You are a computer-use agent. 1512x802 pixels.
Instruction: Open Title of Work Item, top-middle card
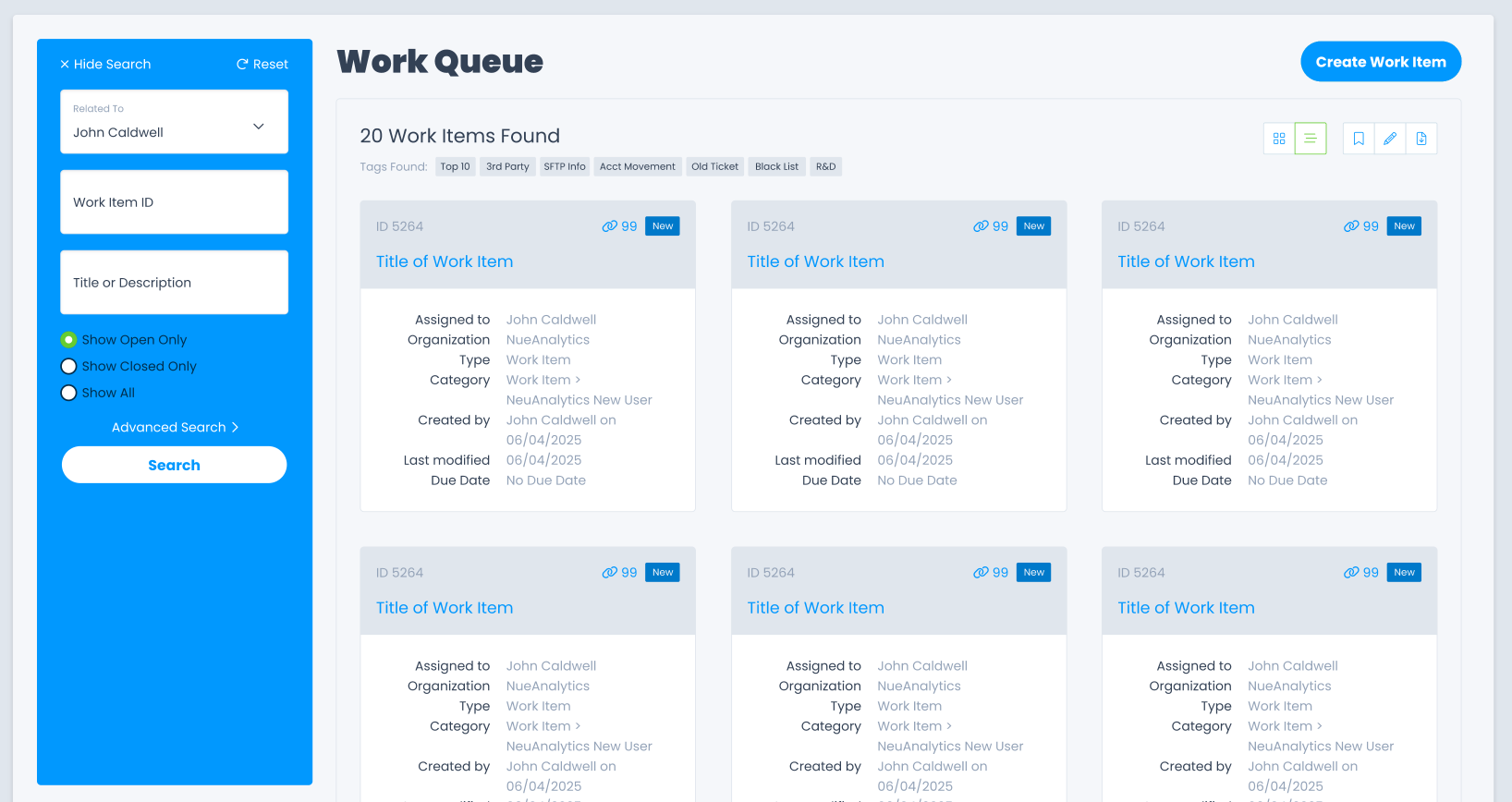[816, 261]
